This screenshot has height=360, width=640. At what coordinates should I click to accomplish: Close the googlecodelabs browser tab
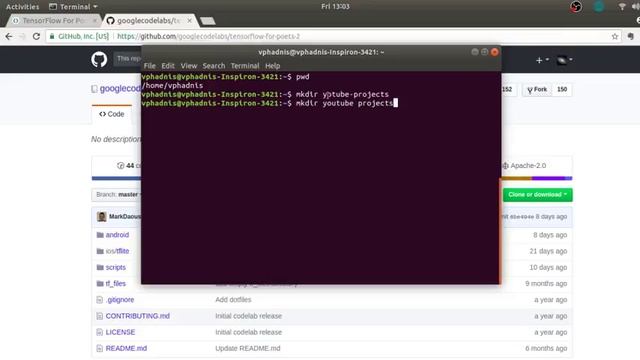pyautogui.click(x=189, y=20)
